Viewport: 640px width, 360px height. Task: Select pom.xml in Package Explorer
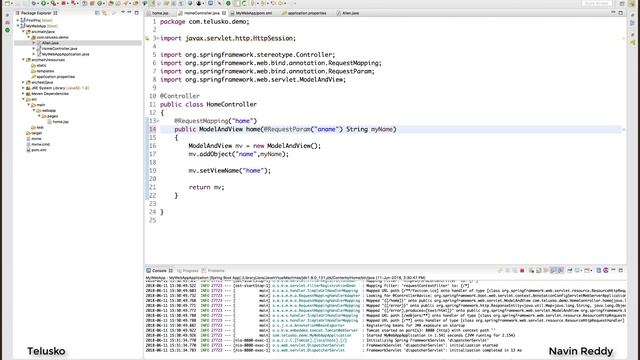pyautogui.click(x=39, y=150)
